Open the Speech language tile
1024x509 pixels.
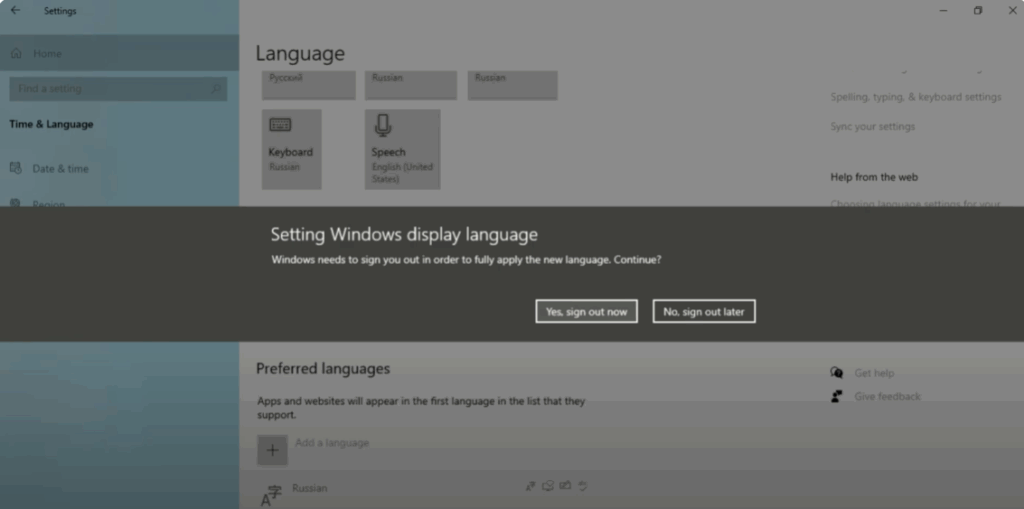(x=402, y=150)
